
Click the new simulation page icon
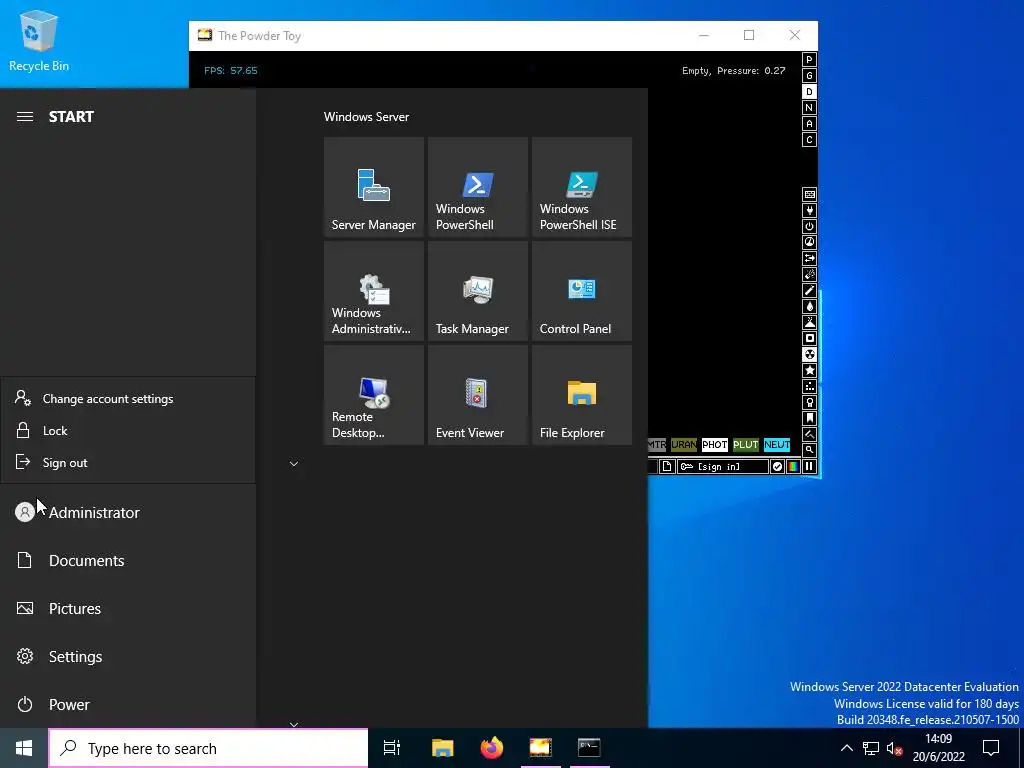[x=666, y=466]
